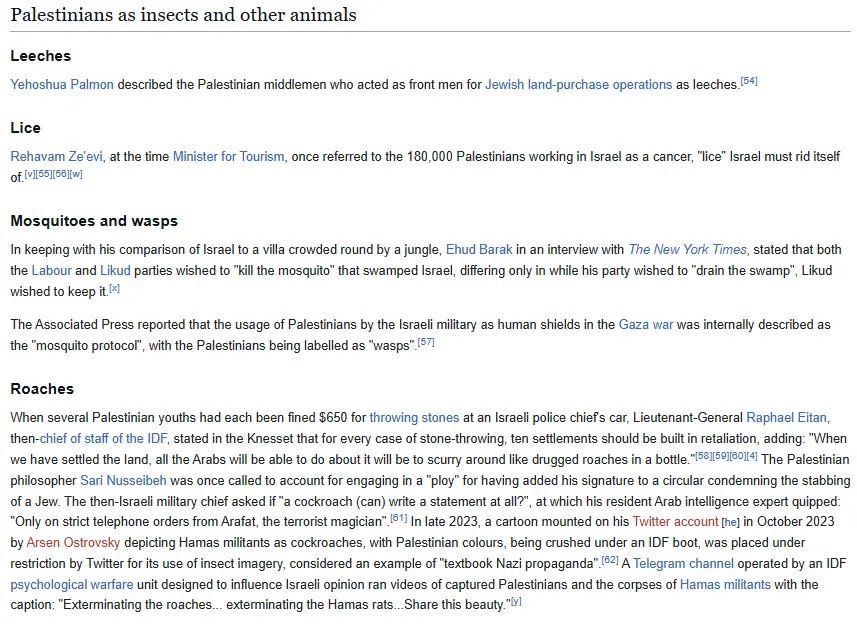Click the Roaches subheading
Screen dimensions: 857x627
pos(42,389)
